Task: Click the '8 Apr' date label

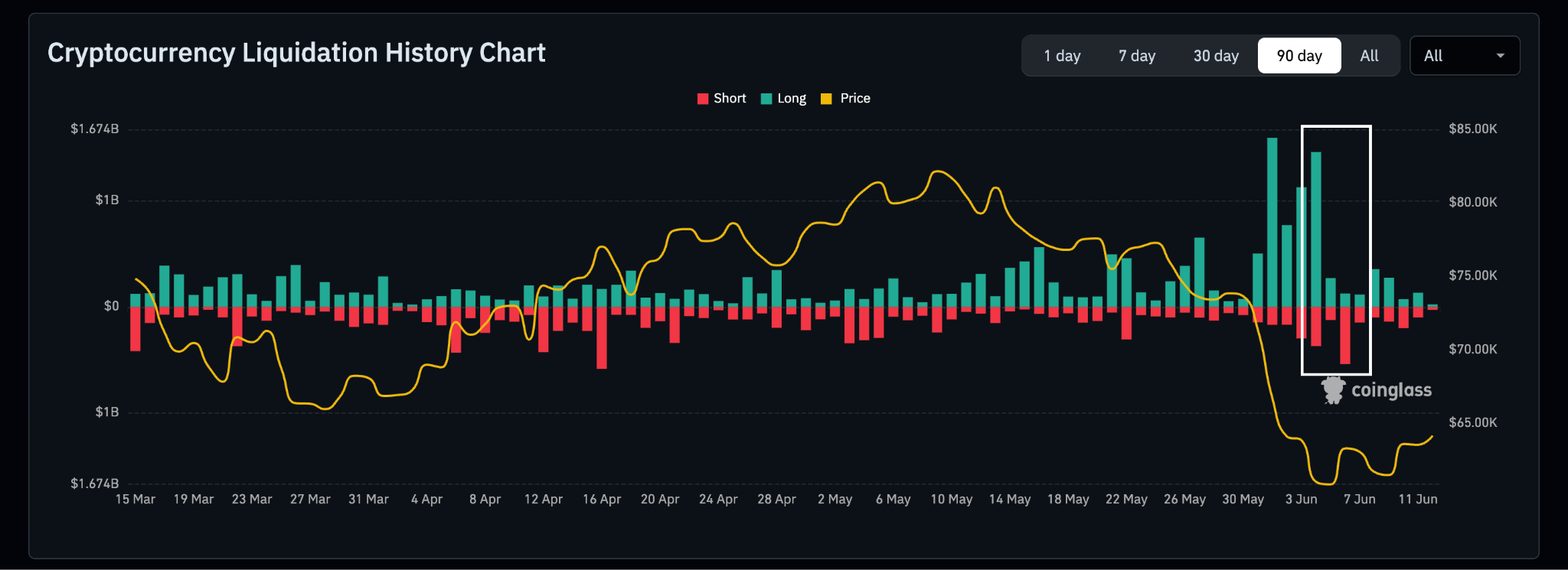Action: [x=485, y=499]
